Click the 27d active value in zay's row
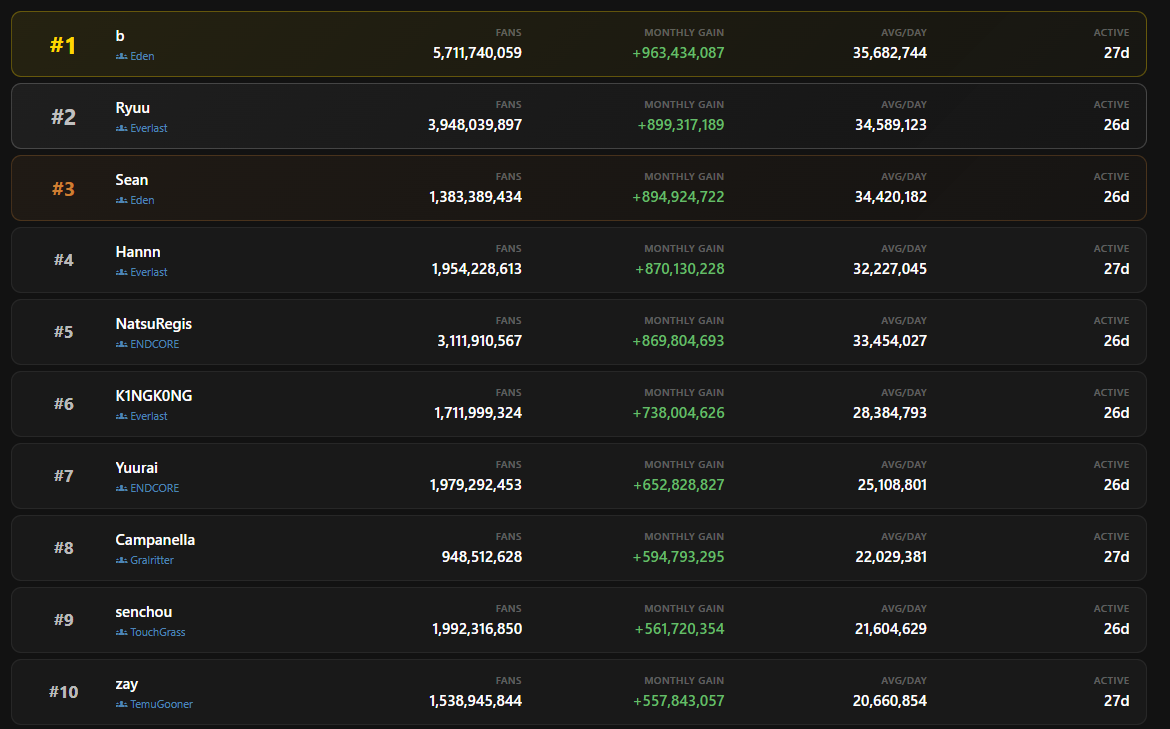This screenshot has width=1170, height=729. (1116, 701)
